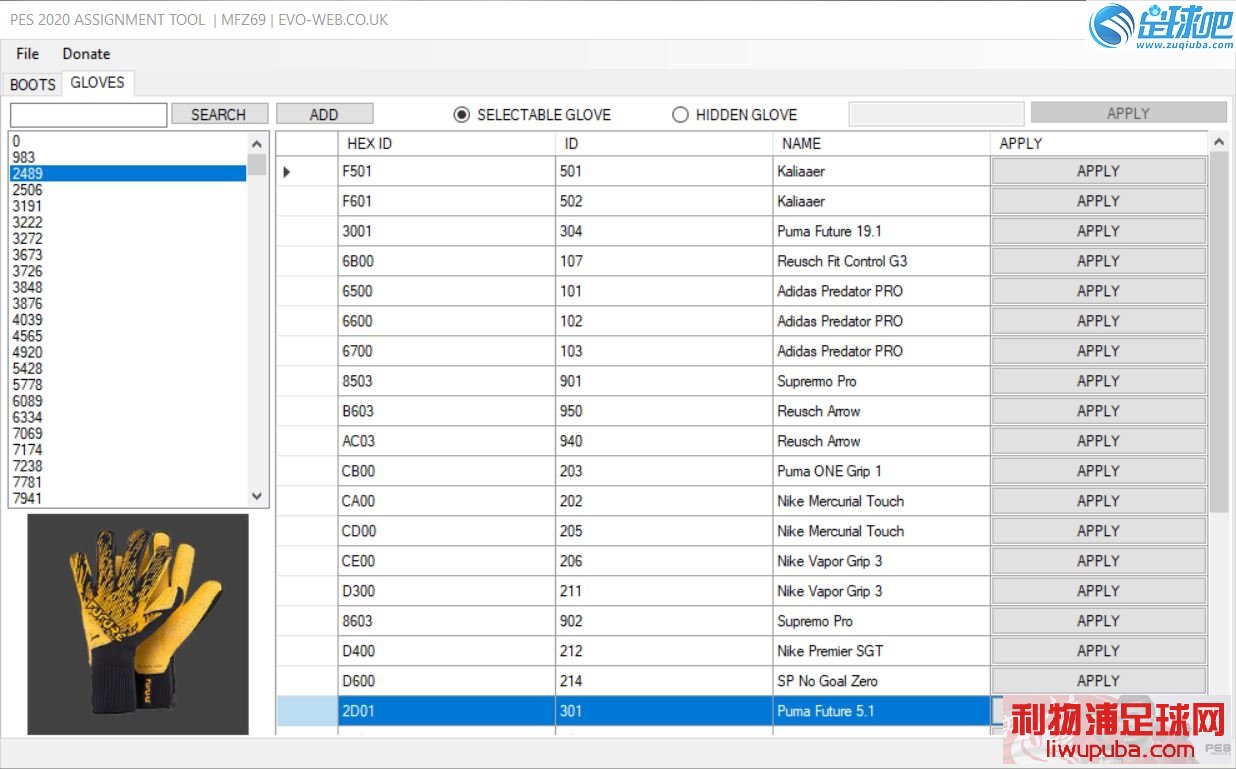Select 6089 in the ID list
This screenshot has width=1236, height=769.
point(128,401)
